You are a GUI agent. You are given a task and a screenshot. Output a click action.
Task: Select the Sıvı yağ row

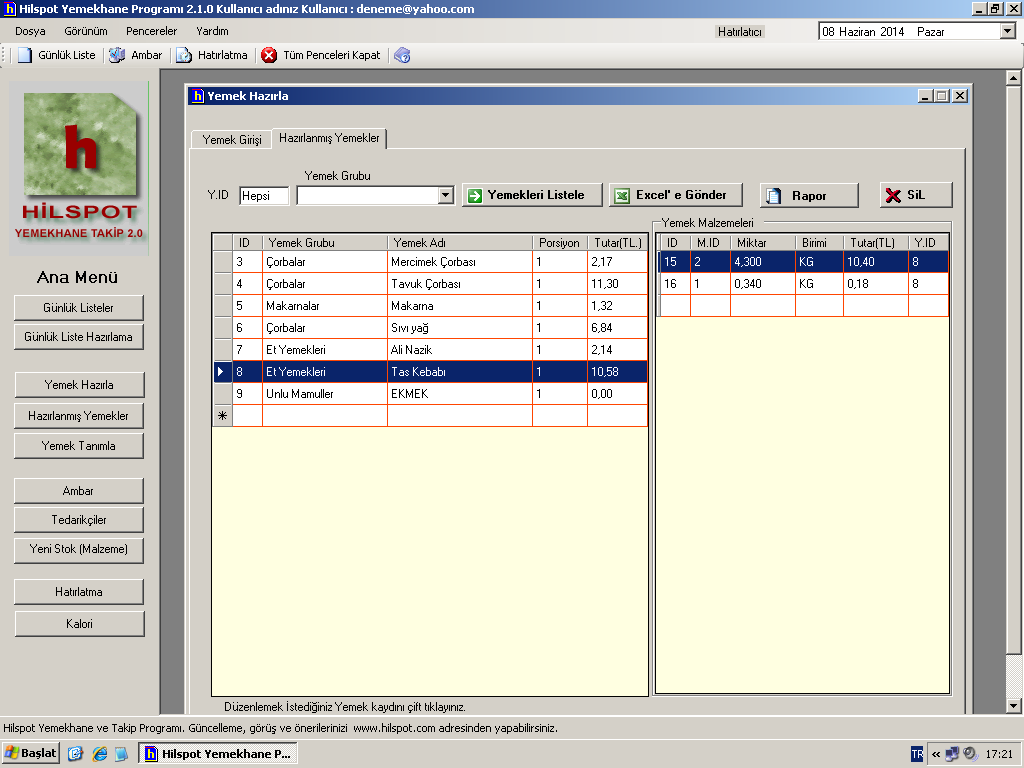(430, 328)
